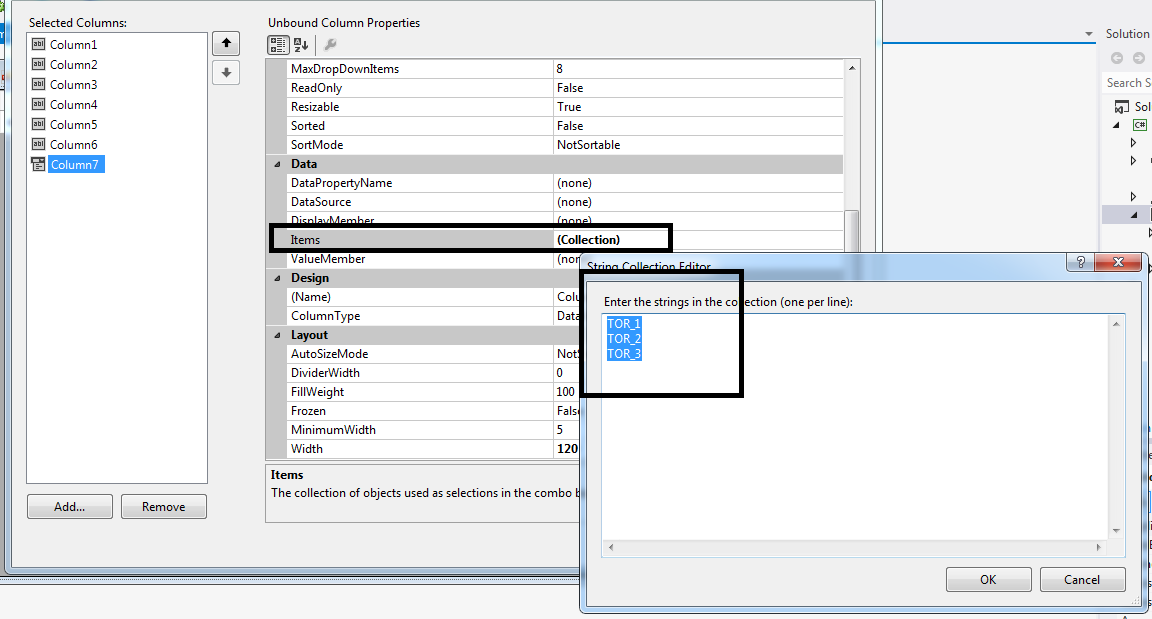The width and height of the screenshot is (1152, 619).
Task: Click the Resizable value True
Action: pos(569,106)
